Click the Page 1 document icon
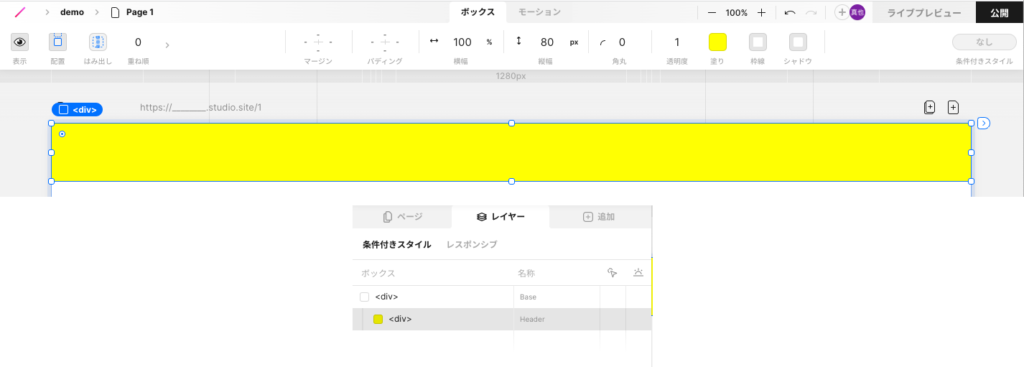 click(x=115, y=12)
